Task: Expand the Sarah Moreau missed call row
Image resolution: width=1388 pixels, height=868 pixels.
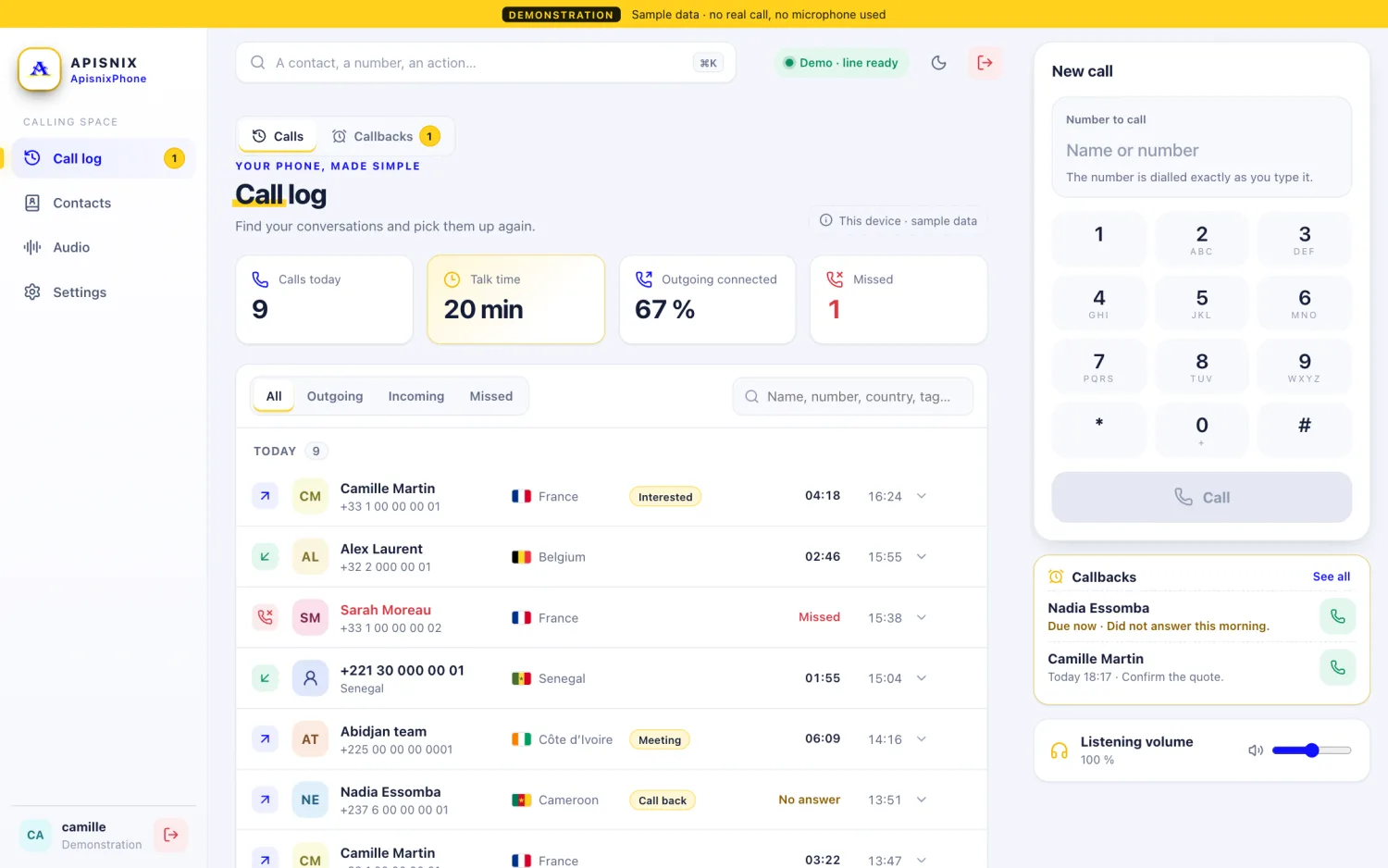Action: coord(922,617)
